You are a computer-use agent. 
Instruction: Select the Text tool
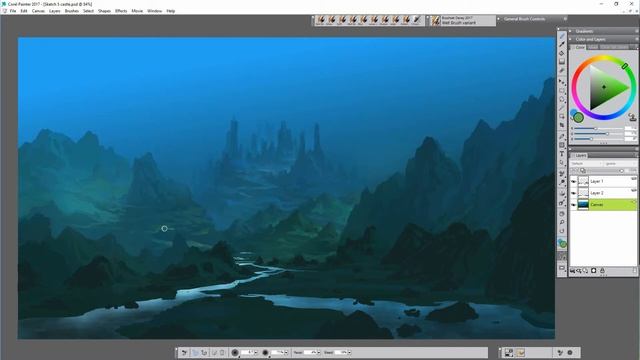pyautogui.click(x=562, y=154)
